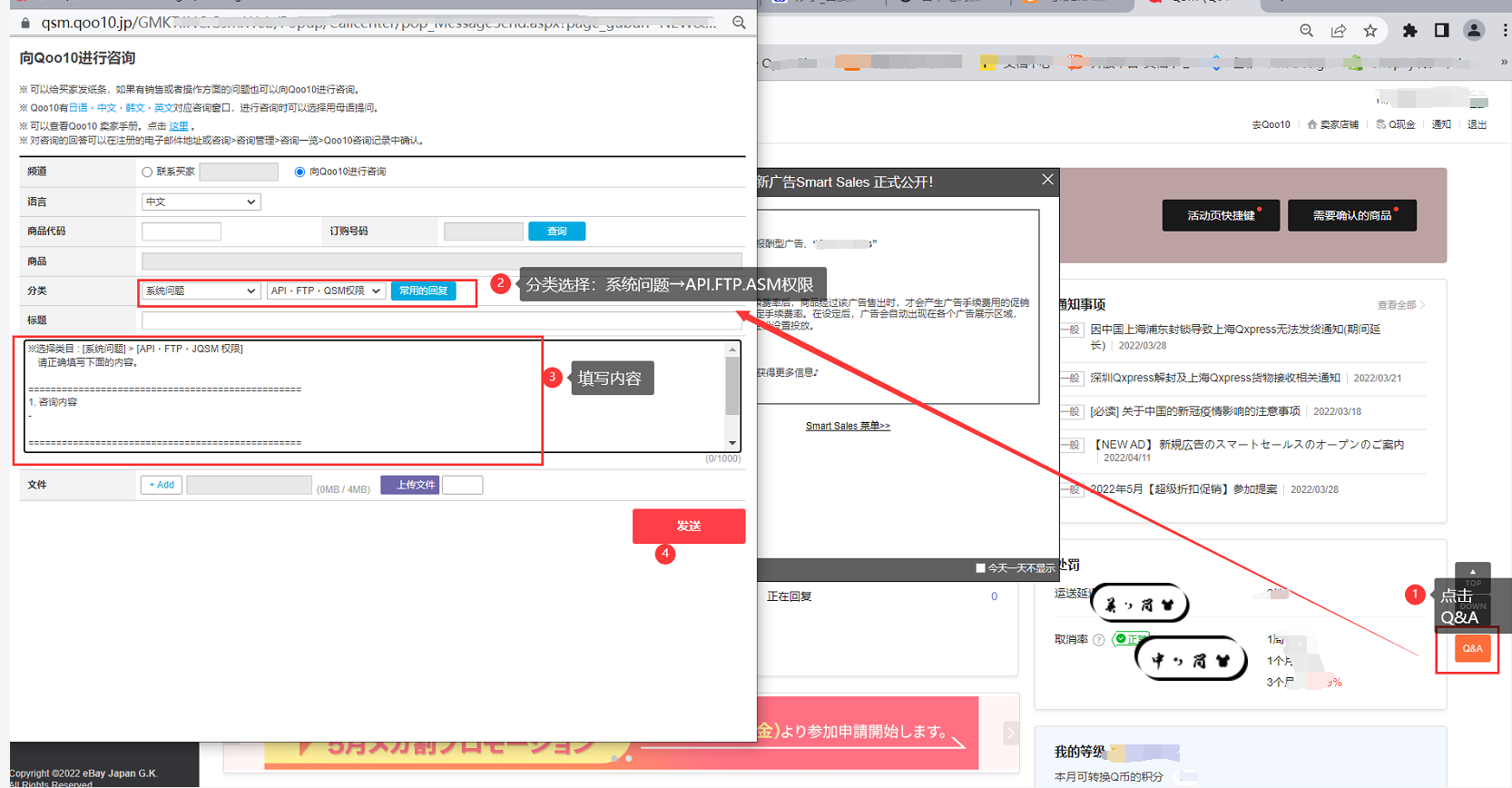1512x788 pixels.
Task: Click the orange Q&A floating button
Action: click(1472, 648)
